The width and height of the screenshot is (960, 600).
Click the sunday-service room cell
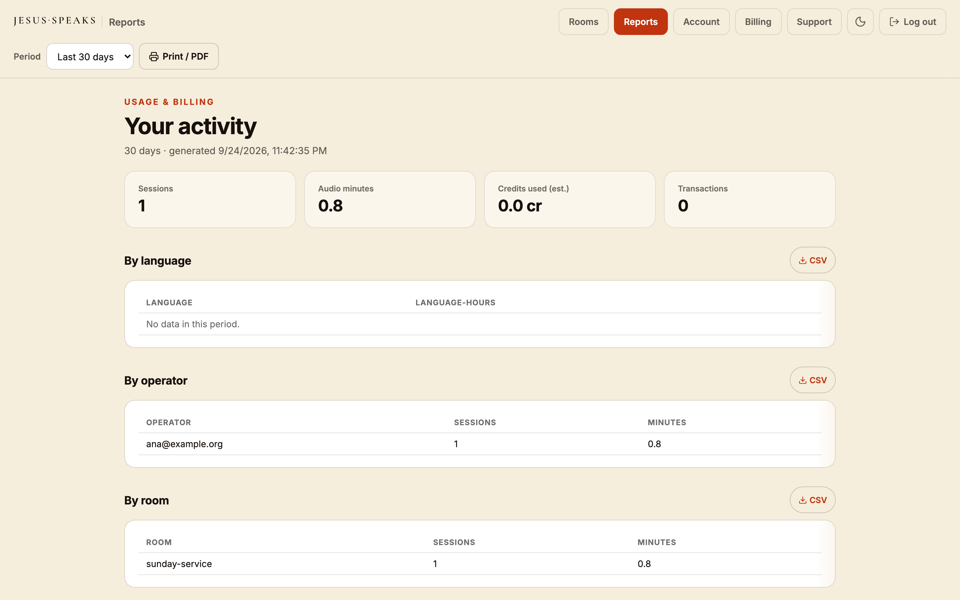[x=179, y=564]
